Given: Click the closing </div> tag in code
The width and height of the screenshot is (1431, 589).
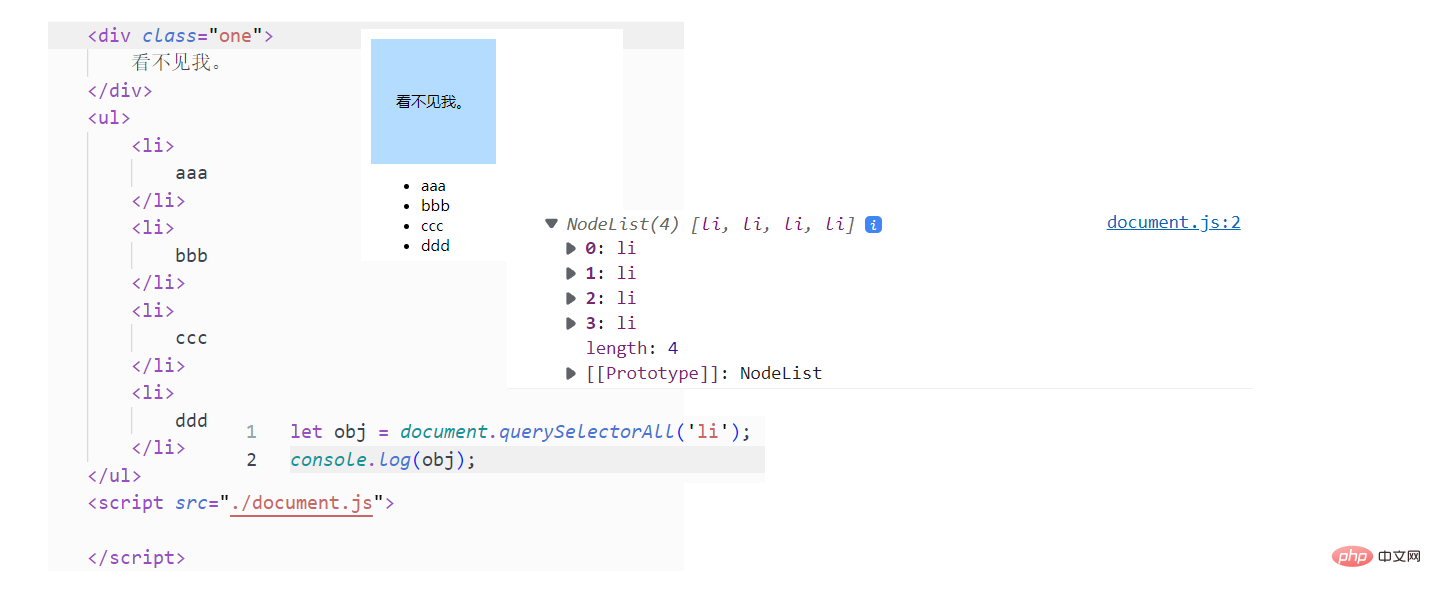Looking at the screenshot, I should pos(120,90).
